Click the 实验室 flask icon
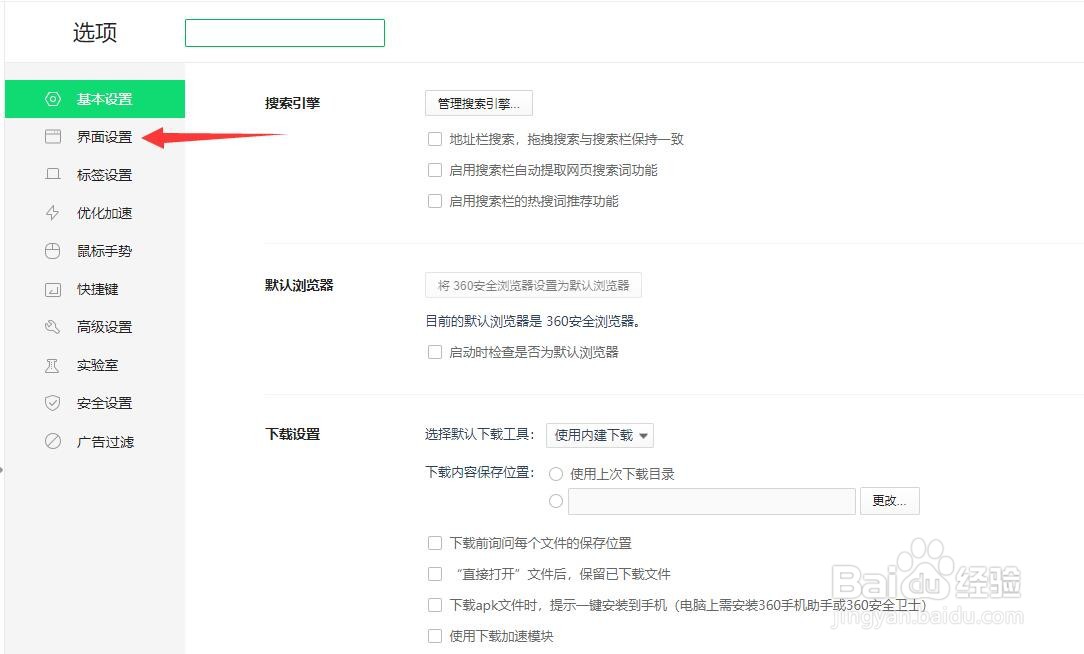The height and width of the screenshot is (654, 1084). click(53, 365)
